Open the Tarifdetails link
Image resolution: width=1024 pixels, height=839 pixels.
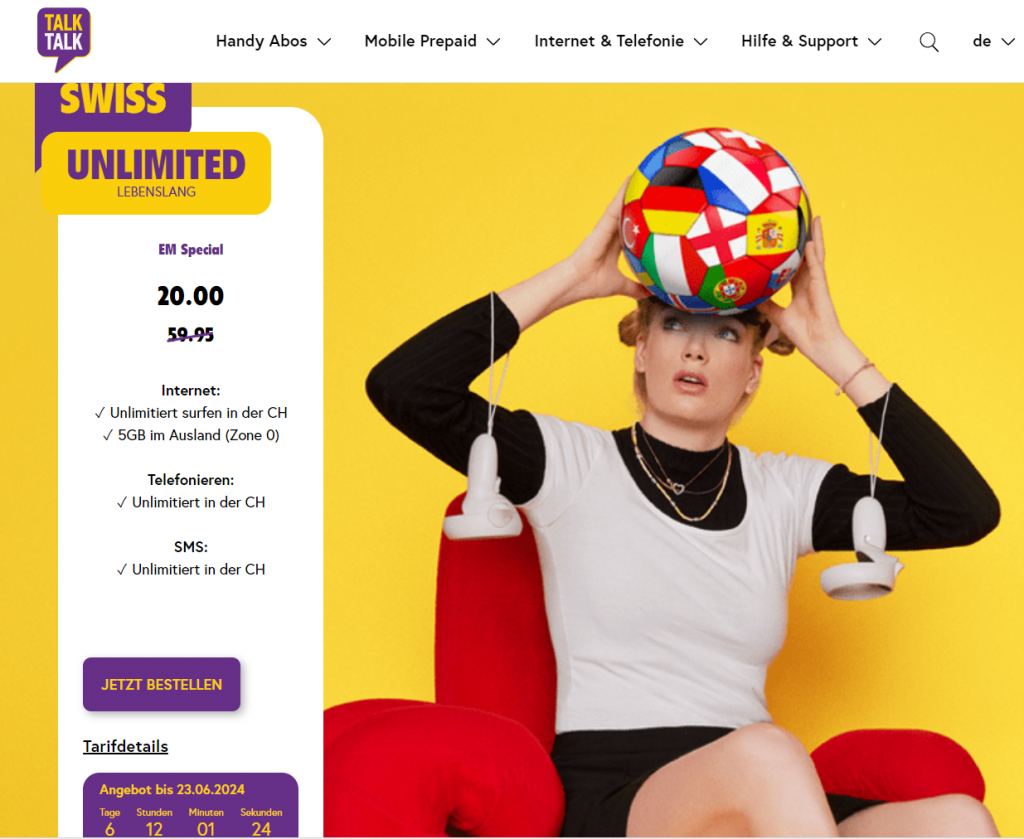125,746
